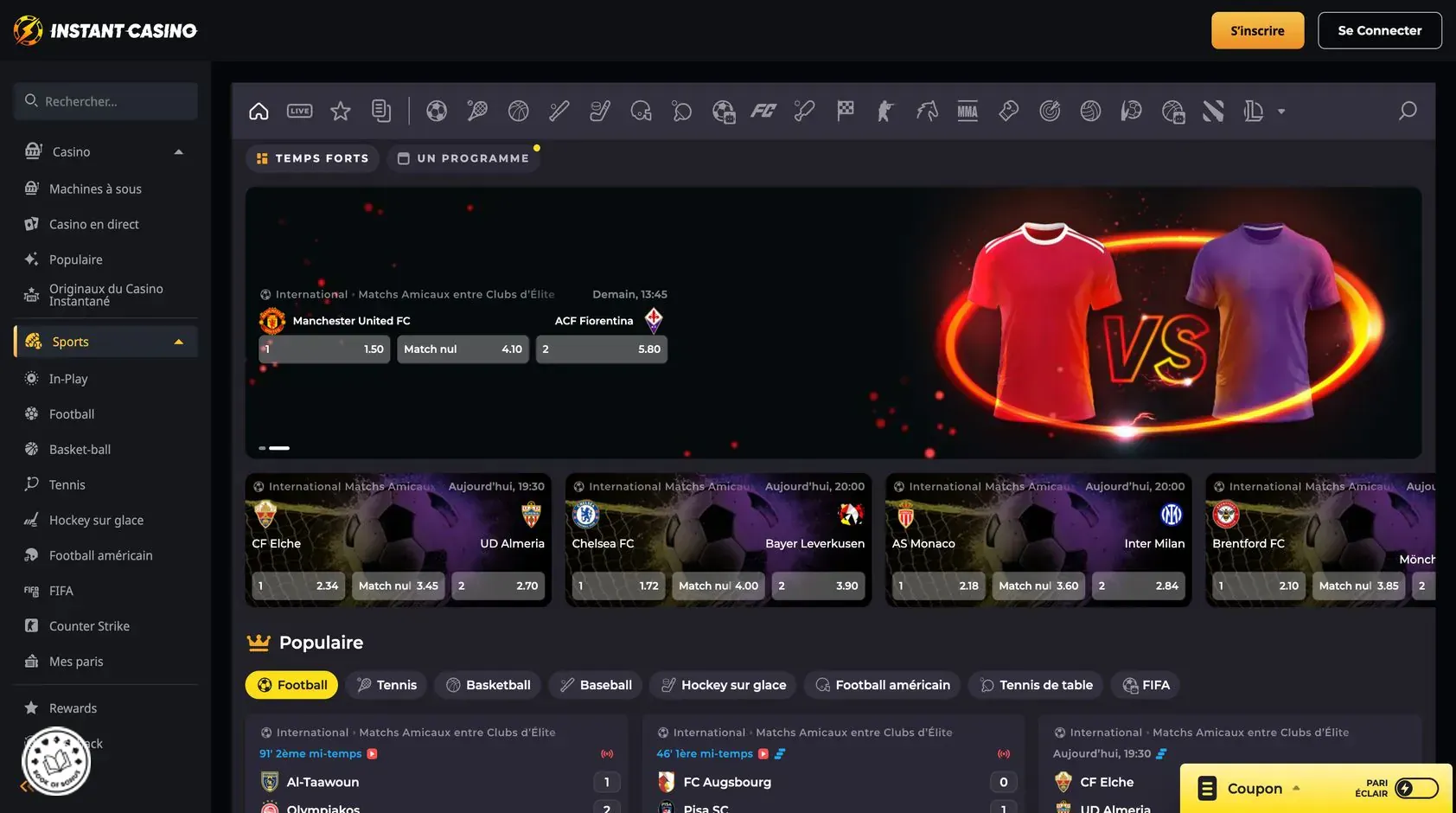Open the sportsbook search magnifier icon

[1408, 111]
